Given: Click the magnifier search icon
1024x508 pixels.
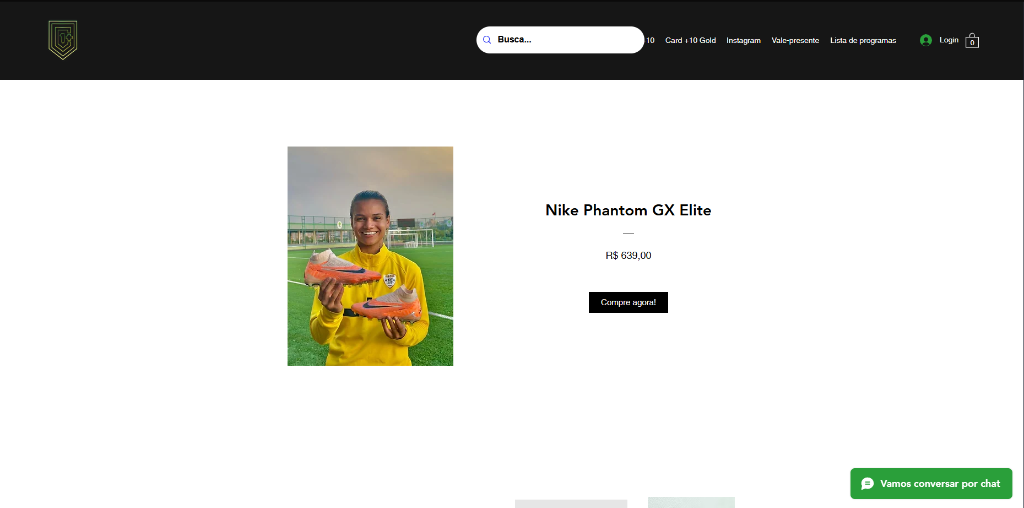Looking at the screenshot, I should 487,40.
